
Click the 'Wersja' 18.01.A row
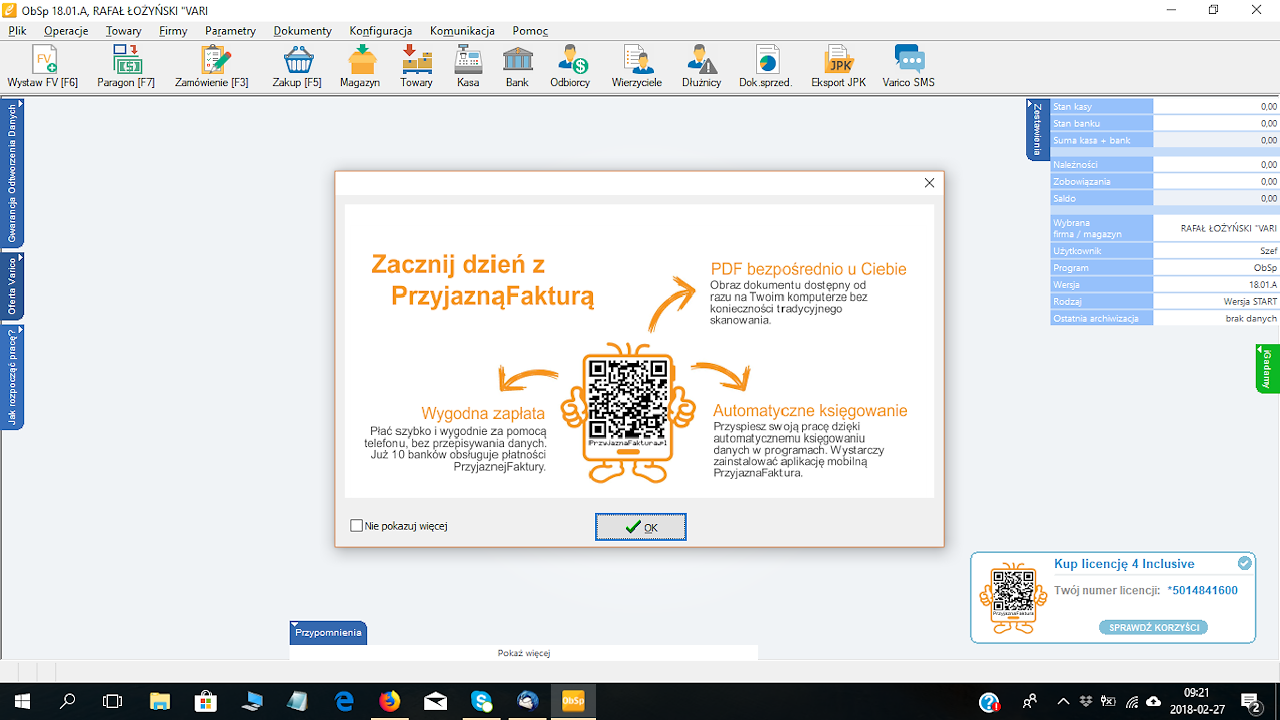[x=1165, y=284]
